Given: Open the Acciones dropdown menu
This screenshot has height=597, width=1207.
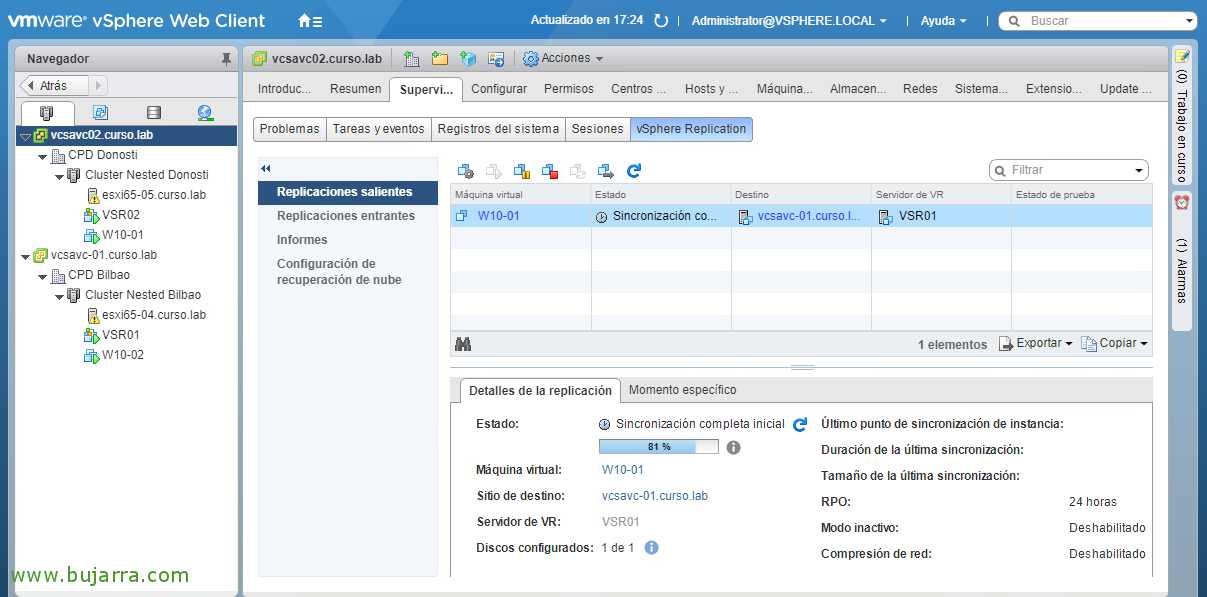Looking at the screenshot, I should (563, 59).
